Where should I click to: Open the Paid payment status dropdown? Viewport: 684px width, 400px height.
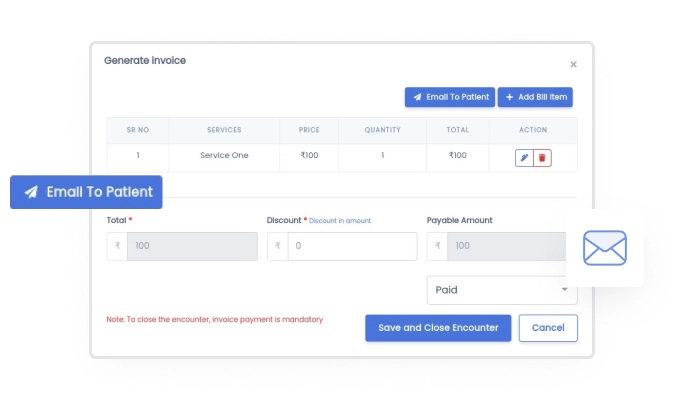point(501,290)
